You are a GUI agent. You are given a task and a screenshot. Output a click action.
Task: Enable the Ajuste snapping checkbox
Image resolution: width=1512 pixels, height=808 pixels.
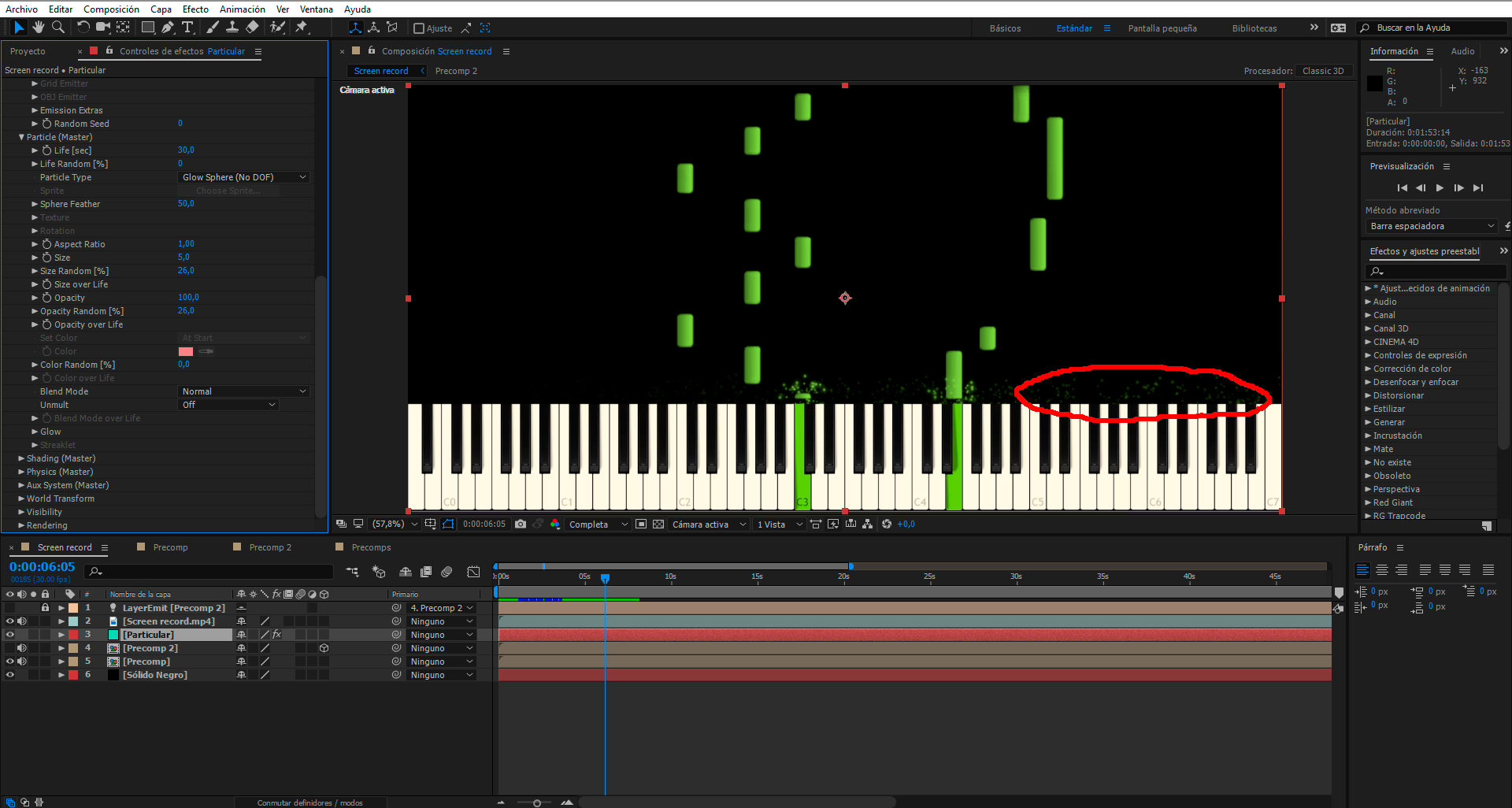[x=419, y=28]
